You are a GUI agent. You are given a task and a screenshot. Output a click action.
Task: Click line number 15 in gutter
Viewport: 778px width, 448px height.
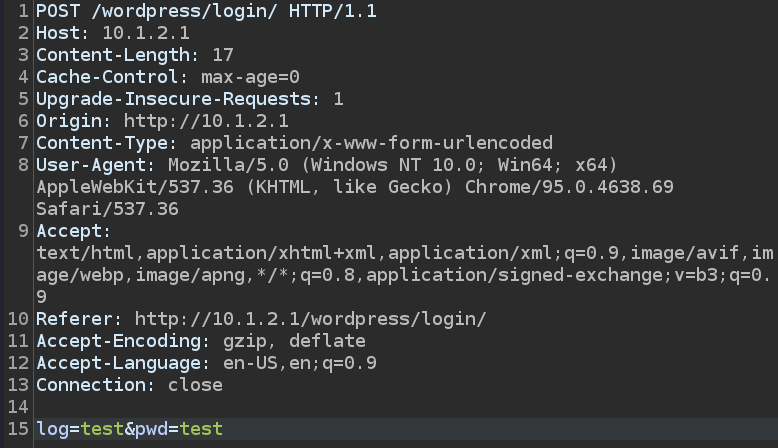click(18, 429)
